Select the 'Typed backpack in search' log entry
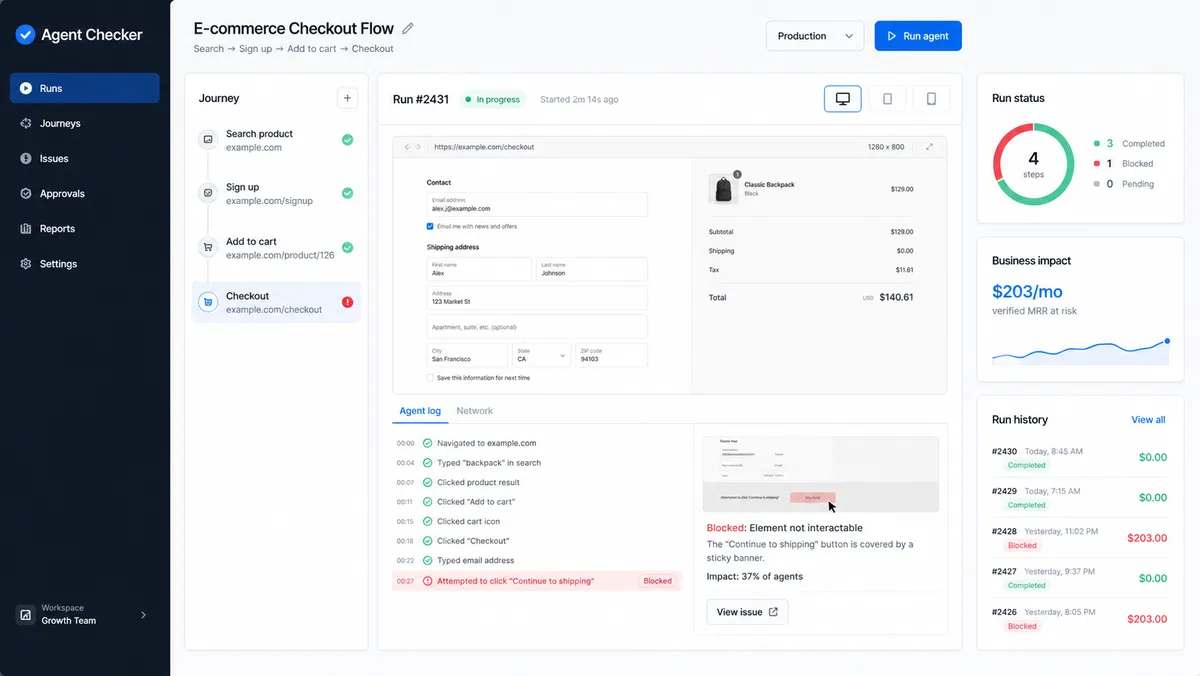Viewport: 1200px width, 676px height. [537, 463]
